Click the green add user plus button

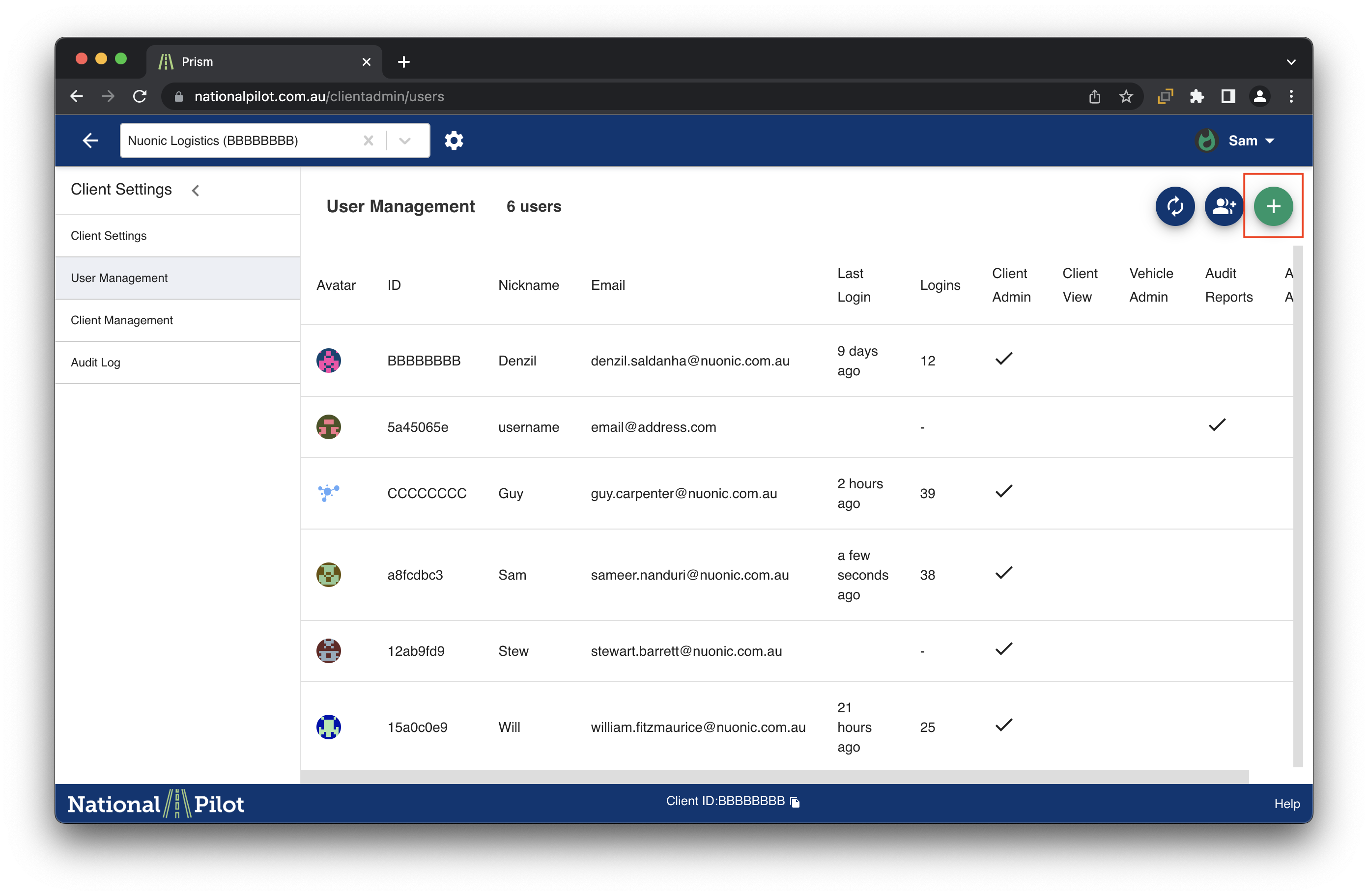[x=1273, y=206]
